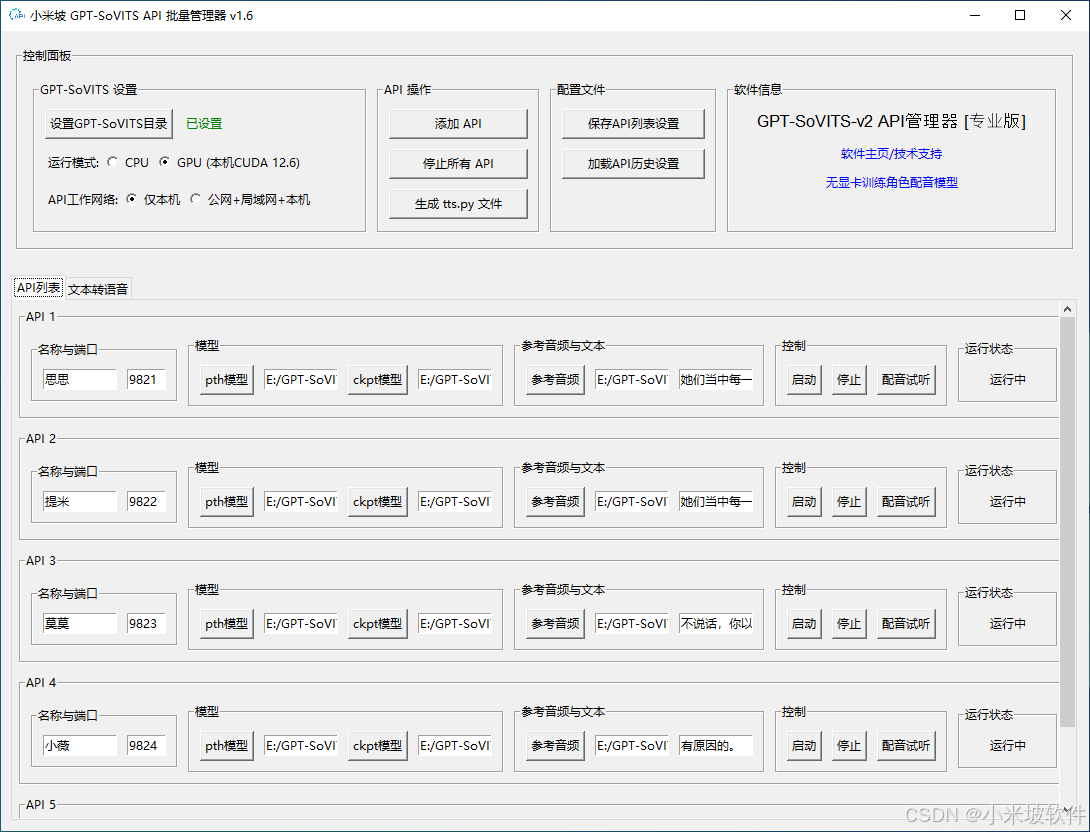Screen dimensions: 1090x832
Task: Click the API list vertical scrollbar thumb
Action: [x=1067, y=521]
